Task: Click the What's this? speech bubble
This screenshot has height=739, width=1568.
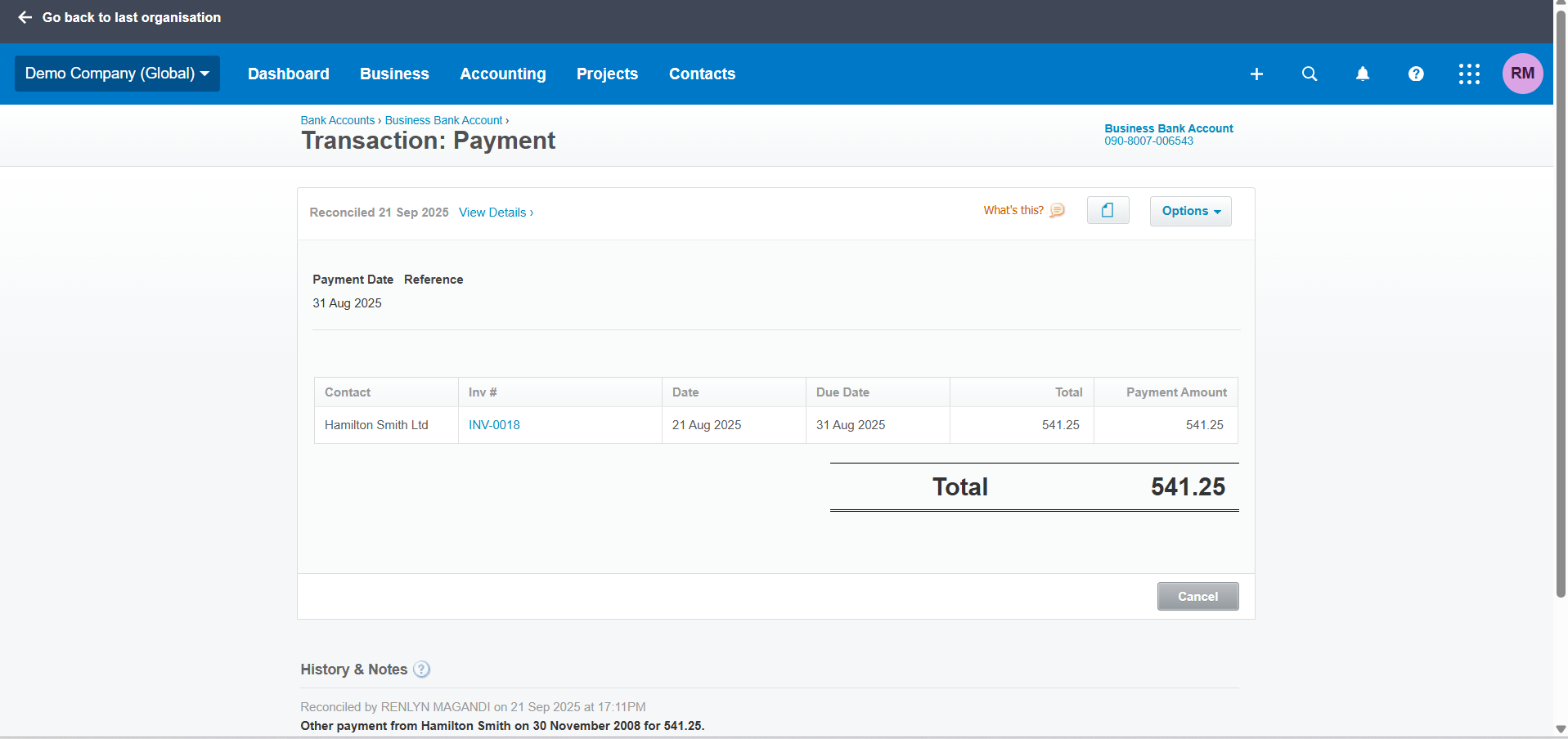Action: pyautogui.click(x=1058, y=211)
